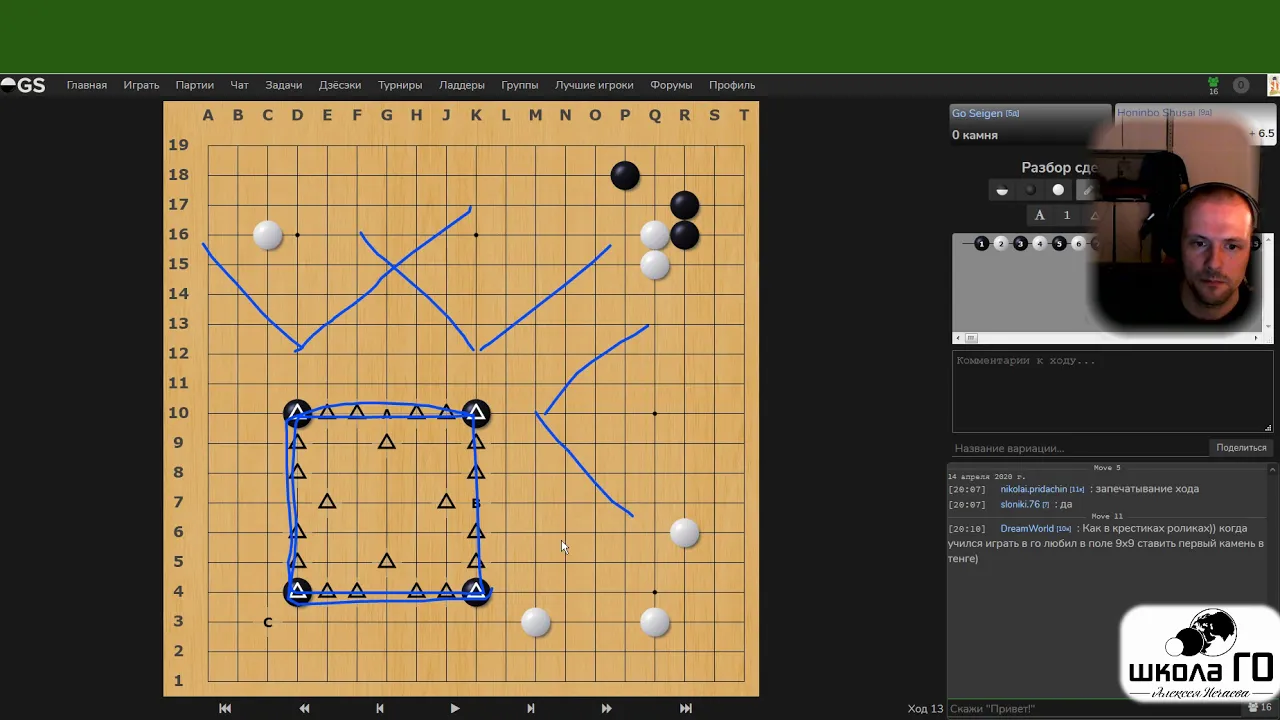The height and width of the screenshot is (720, 1280).
Task: Click the chat users count icon showing 16
Action: (x=1258, y=708)
